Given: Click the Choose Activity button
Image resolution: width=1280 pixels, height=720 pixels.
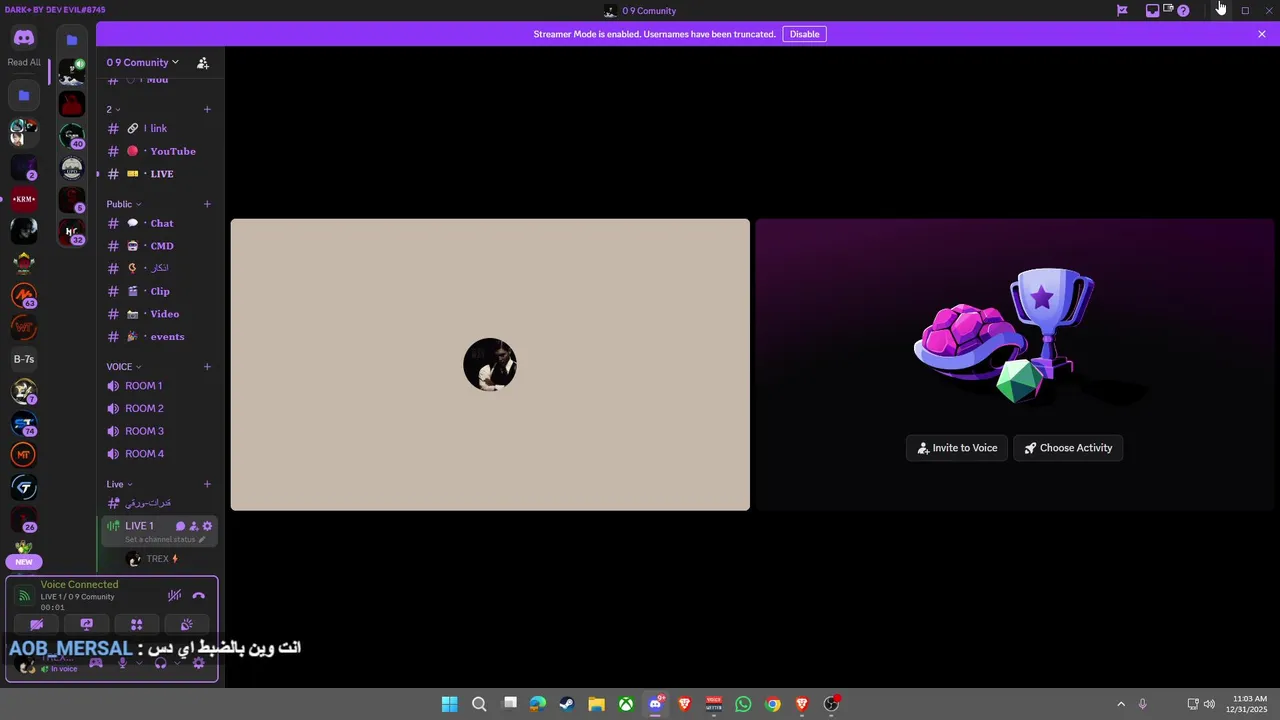Looking at the screenshot, I should (1068, 448).
